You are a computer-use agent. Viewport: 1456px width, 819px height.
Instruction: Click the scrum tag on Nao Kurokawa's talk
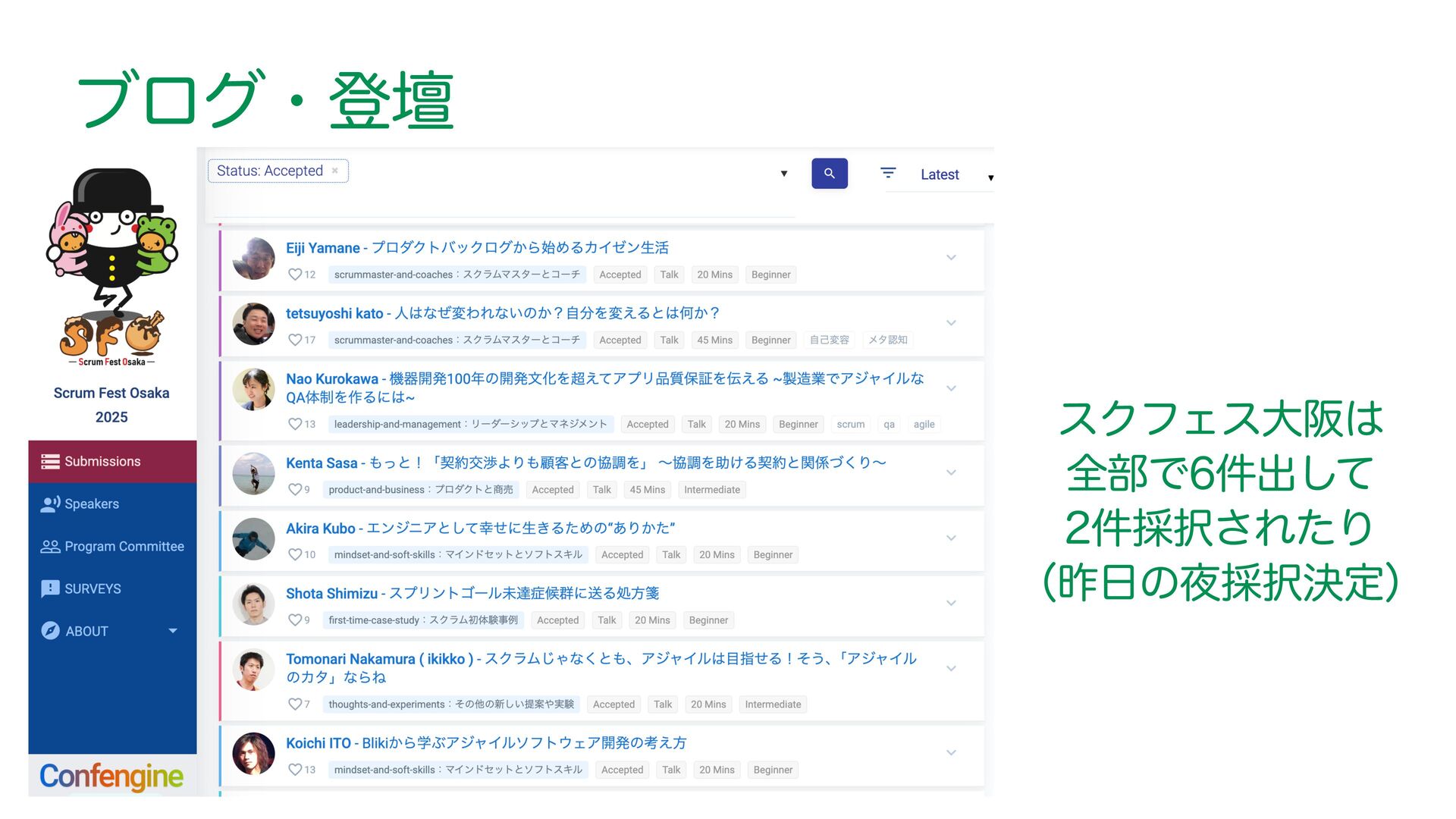(x=850, y=424)
